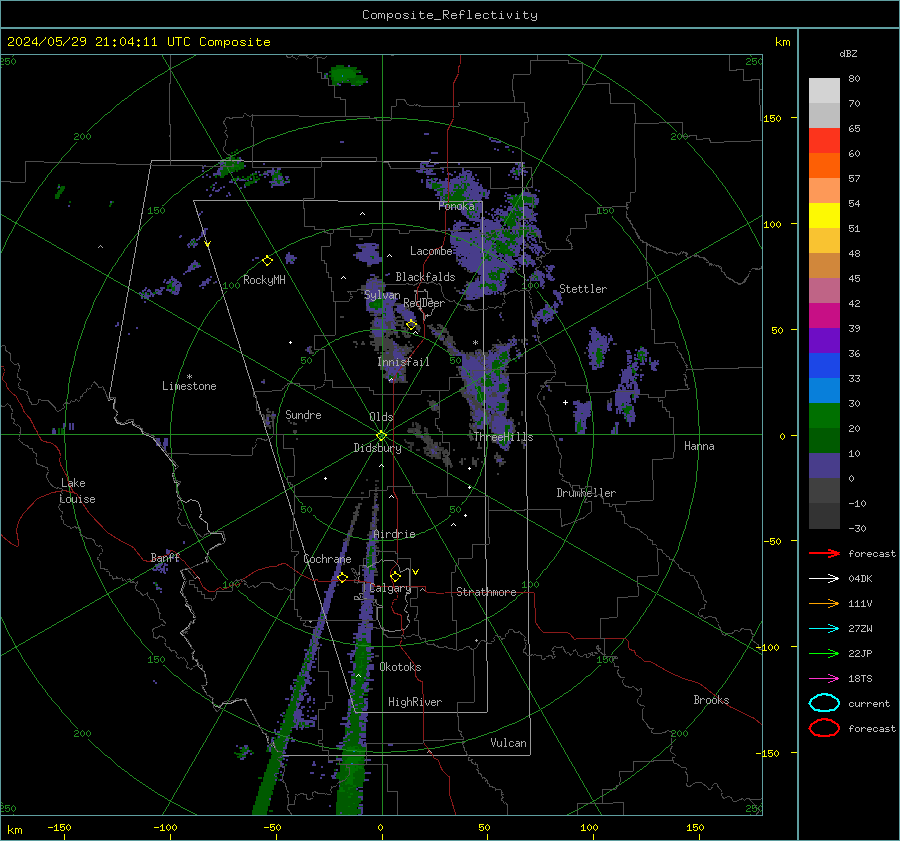Click the green 22JP arrow icon
The image size is (900, 841).
pyautogui.click(x=824, y=653)
